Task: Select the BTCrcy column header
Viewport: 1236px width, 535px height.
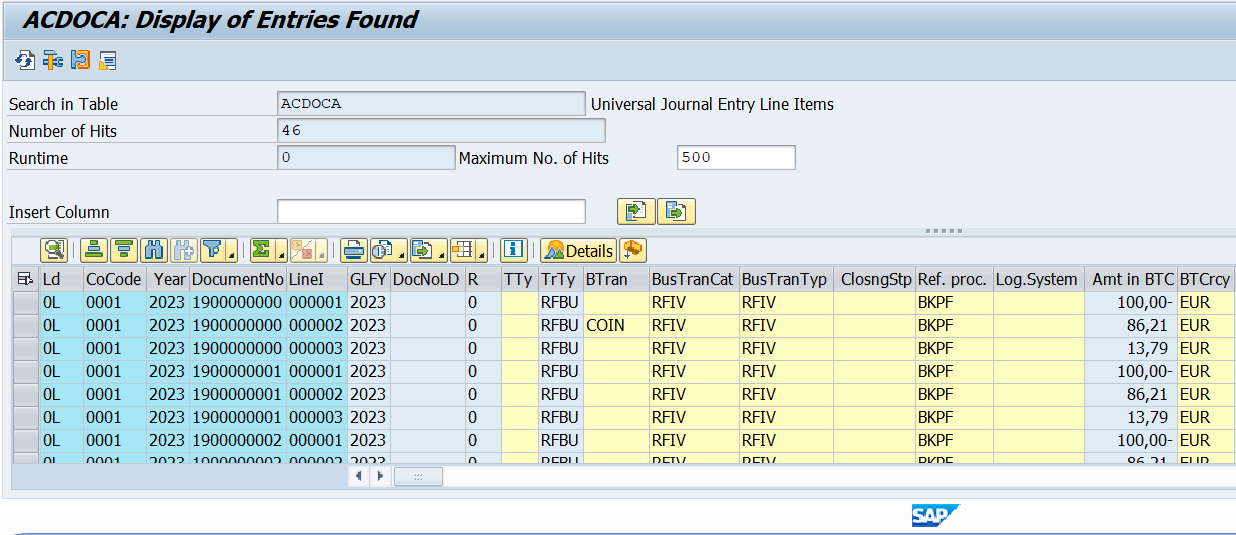Action: 1206,279
